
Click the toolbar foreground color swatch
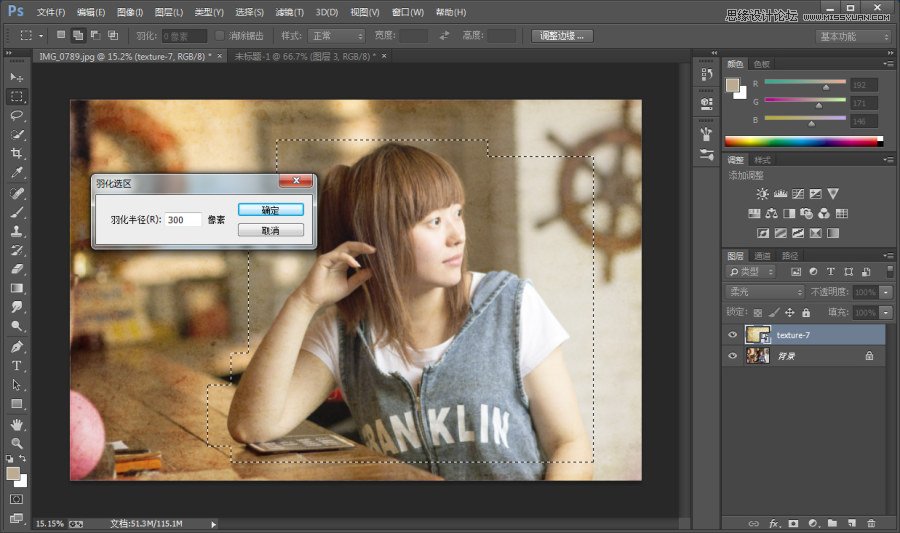tap(13, 473)
